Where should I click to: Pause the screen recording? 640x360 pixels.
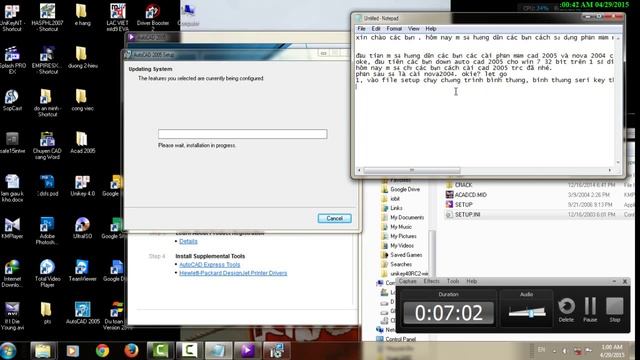pos(590,309)
